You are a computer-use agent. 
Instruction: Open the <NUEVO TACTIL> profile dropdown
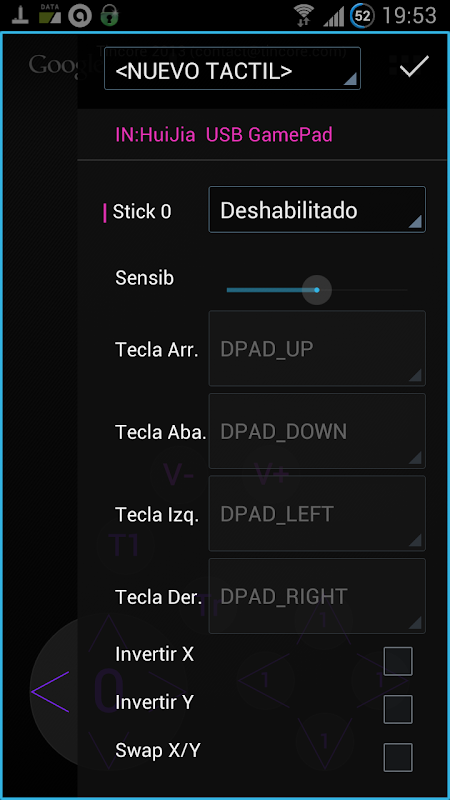(x=232, y=68)
